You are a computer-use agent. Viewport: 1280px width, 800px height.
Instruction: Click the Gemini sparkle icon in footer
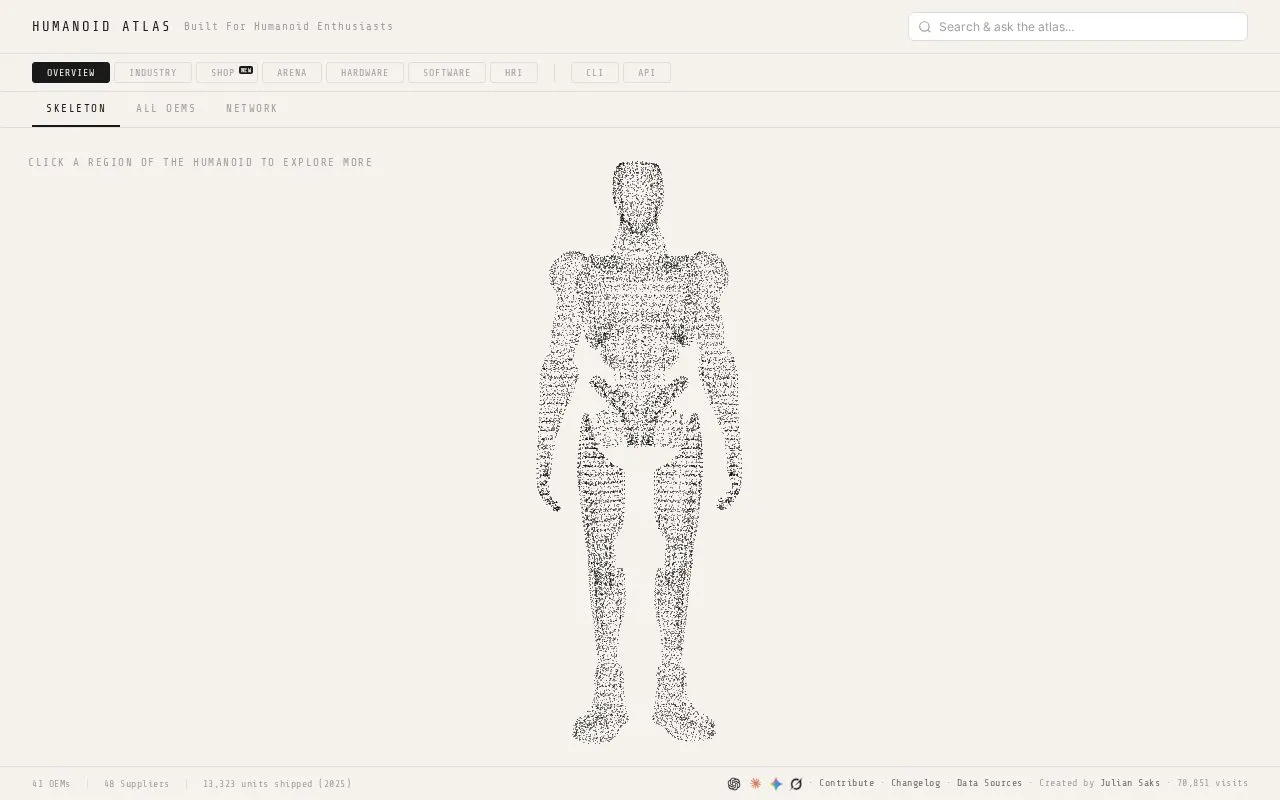point(776,784)
